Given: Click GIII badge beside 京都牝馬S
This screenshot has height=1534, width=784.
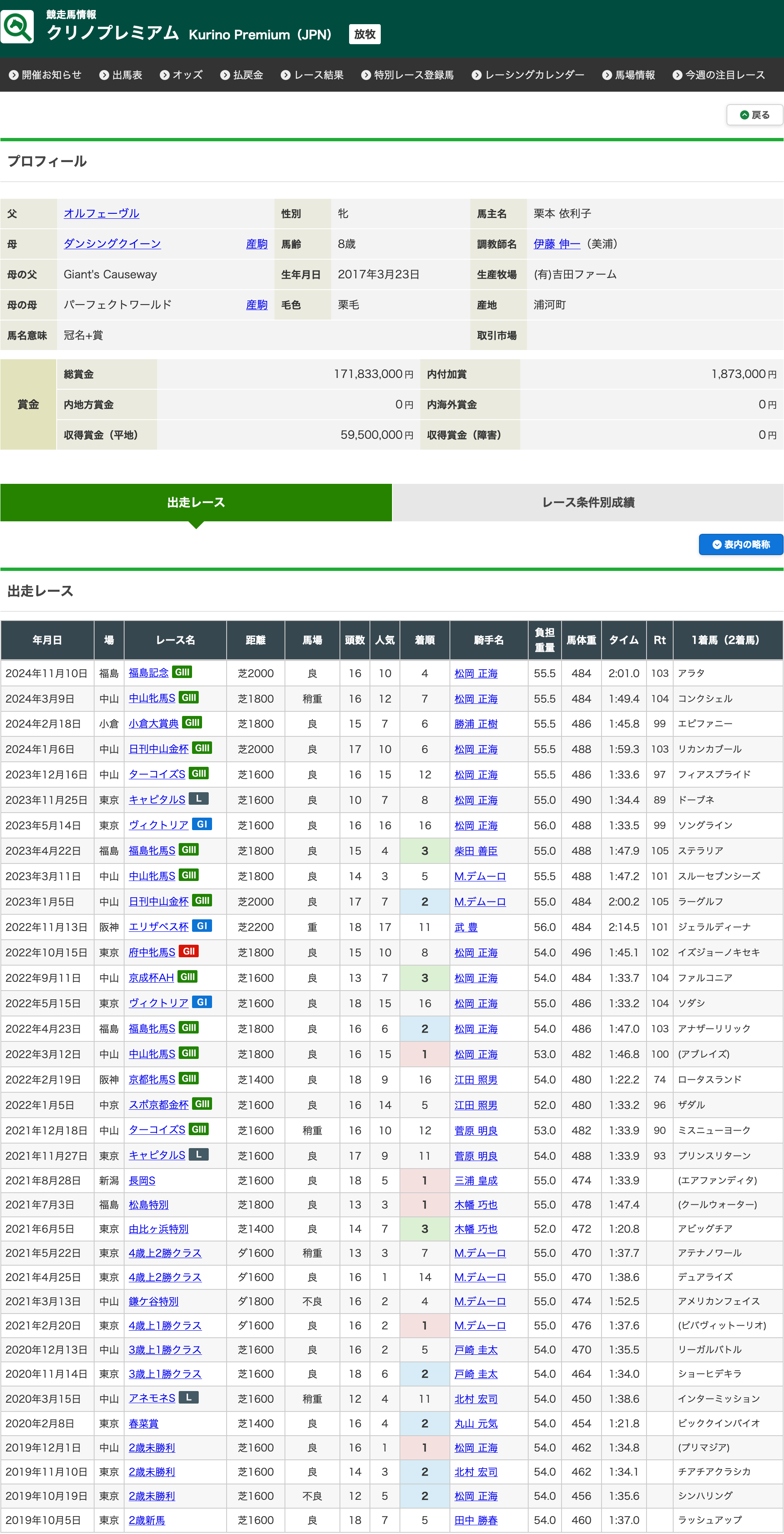Looking at the screenshot, I should 189,1079.
